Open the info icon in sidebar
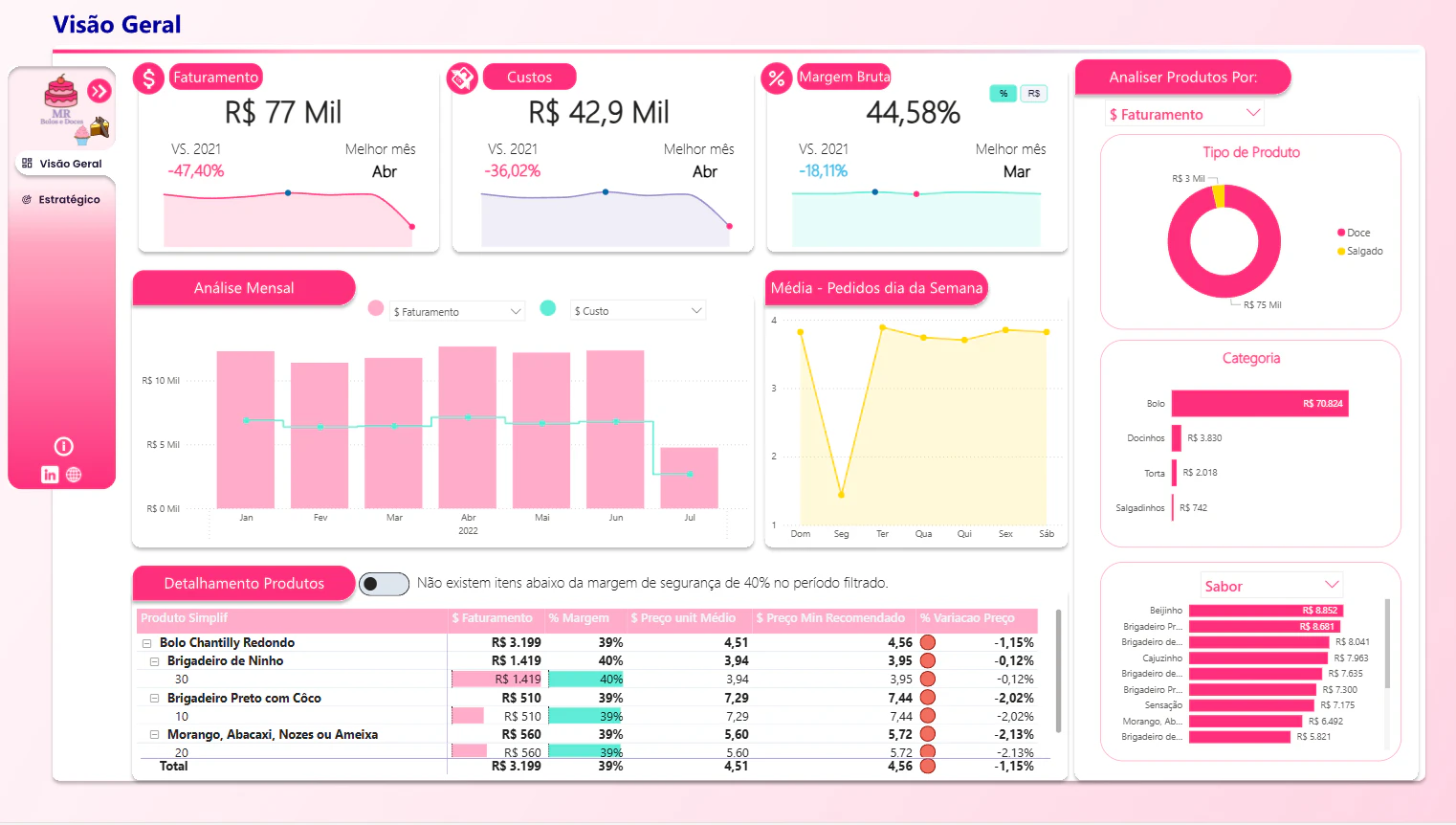This screenshot has width=1456, height=825. [x=64, y=446]
